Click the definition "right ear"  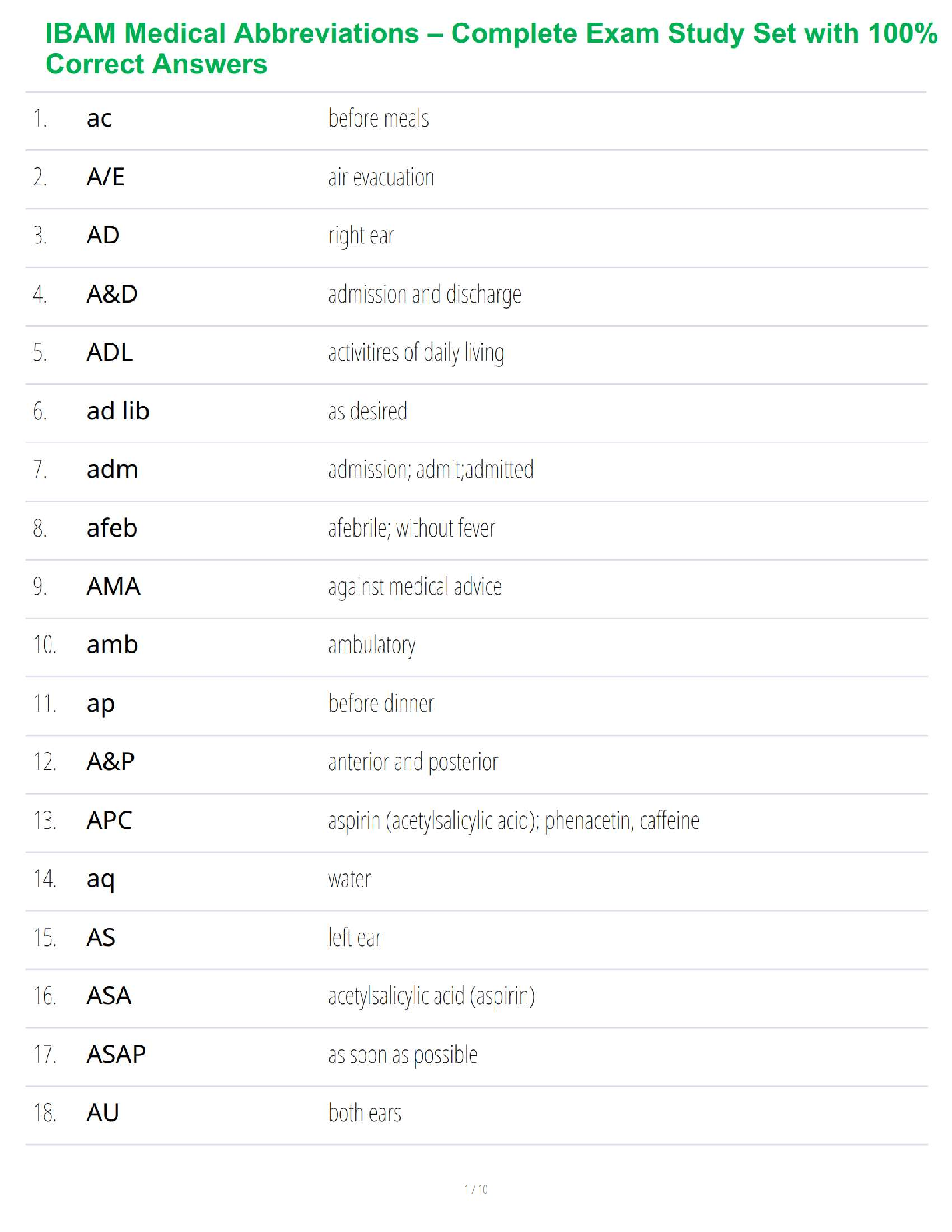(x=361, y=236)
